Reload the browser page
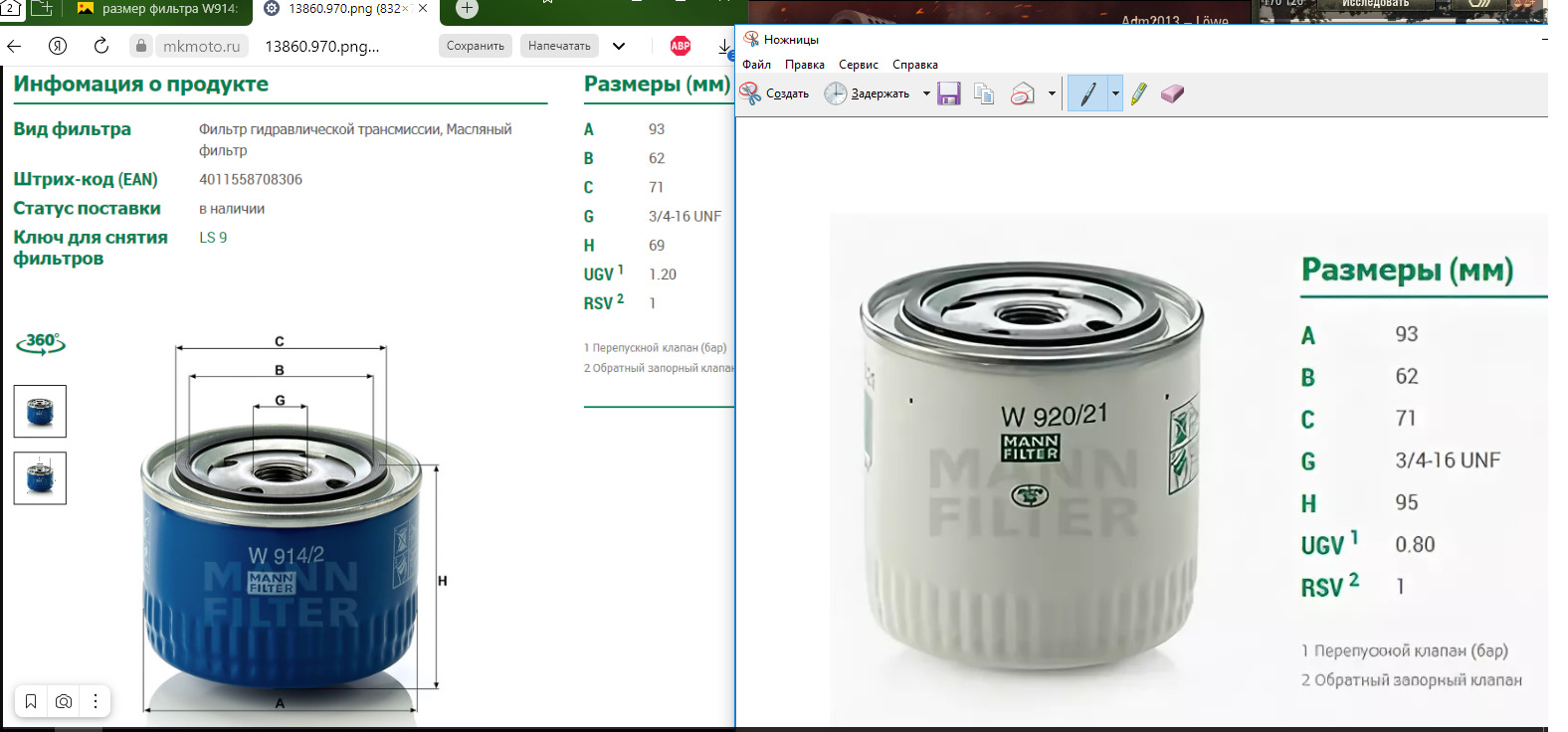1568x732 pixels. [100, 46]
